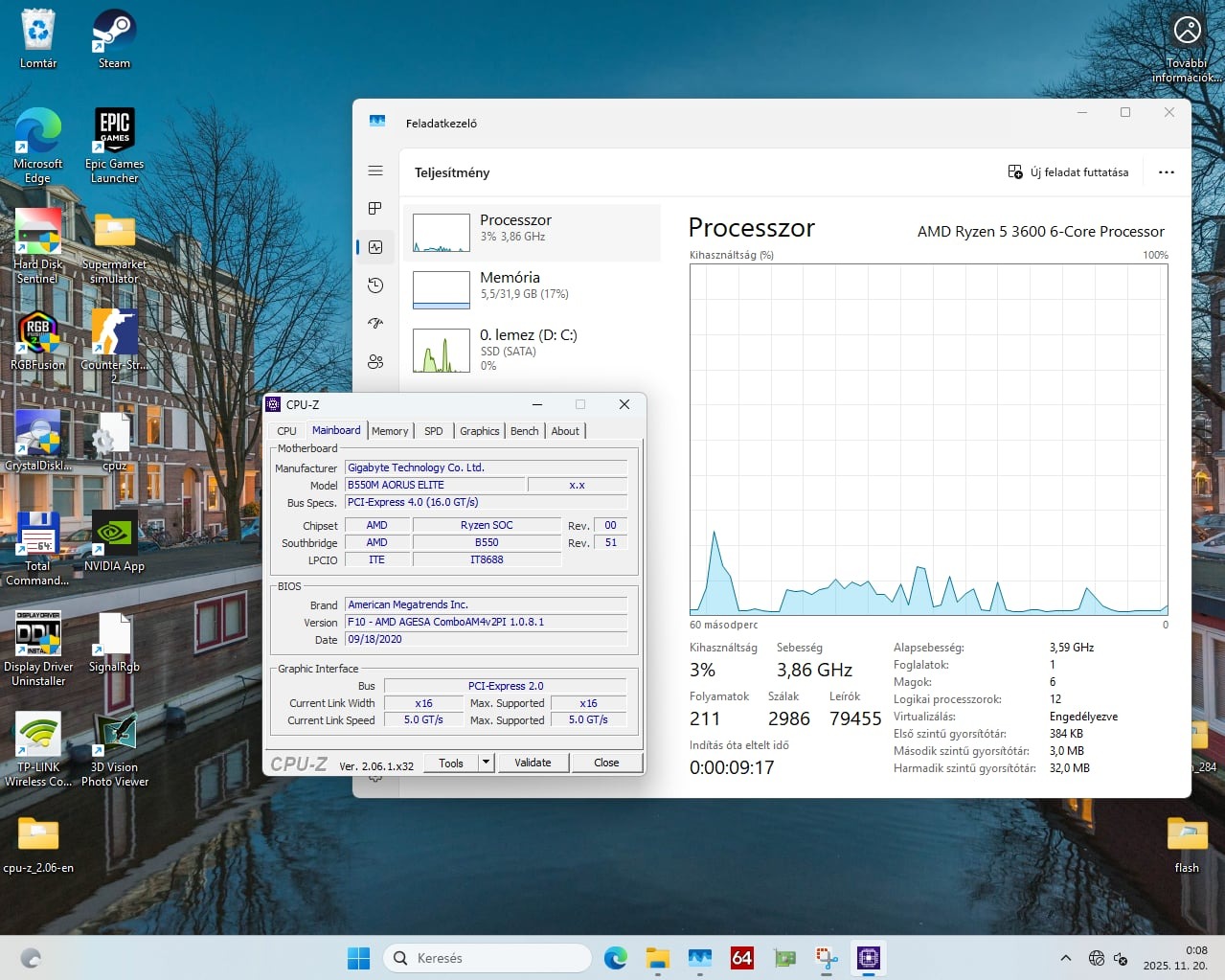
Task: Expand the Tools dropdown arrow in CPU-Z
Action: click(486, 763)
